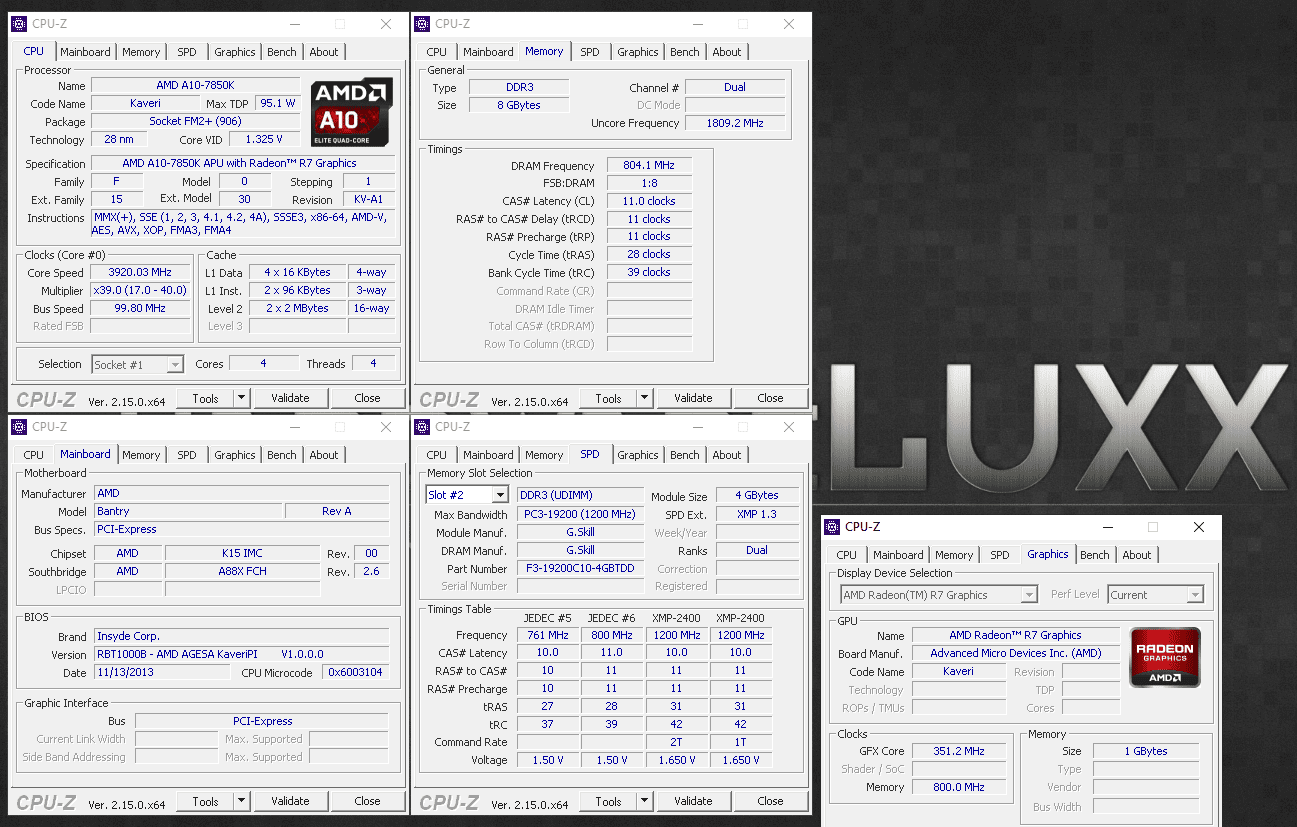Open Tools dropdown arrow in Mainboard window
This screenshot has height=827, width=1297.
pyautogui.click(x=241, y=801)
